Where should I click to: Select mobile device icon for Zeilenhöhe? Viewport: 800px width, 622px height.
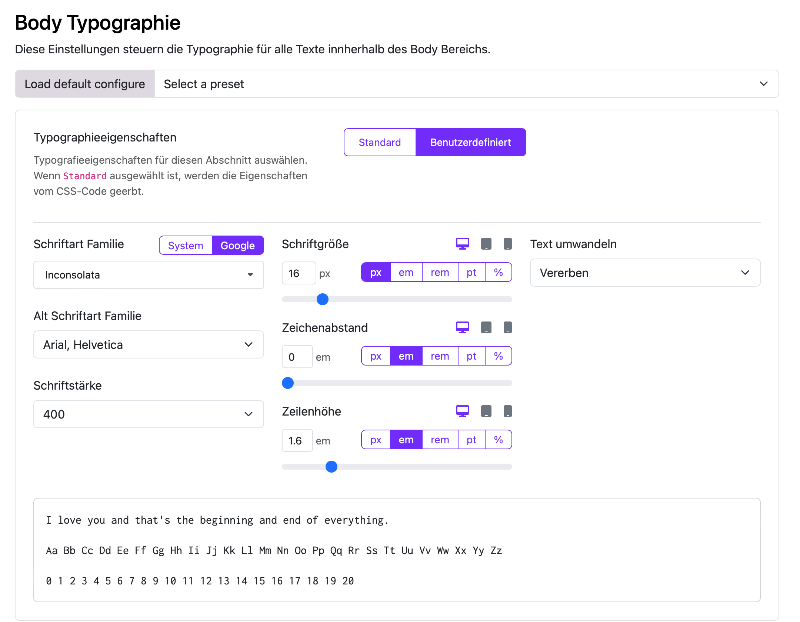(508, 411)
